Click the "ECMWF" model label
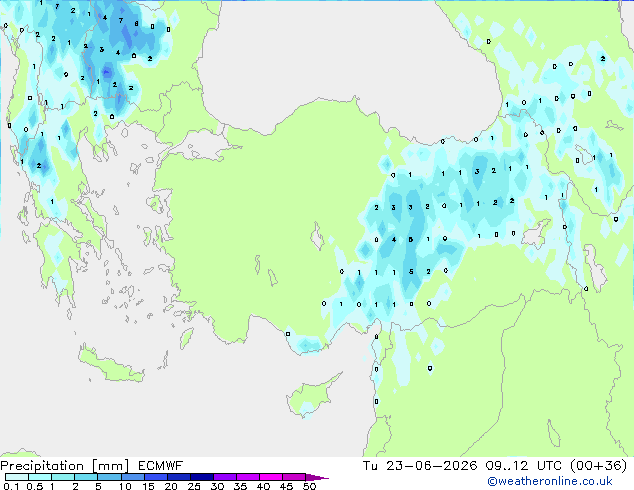The image size is (634, 490). [161, 466]
